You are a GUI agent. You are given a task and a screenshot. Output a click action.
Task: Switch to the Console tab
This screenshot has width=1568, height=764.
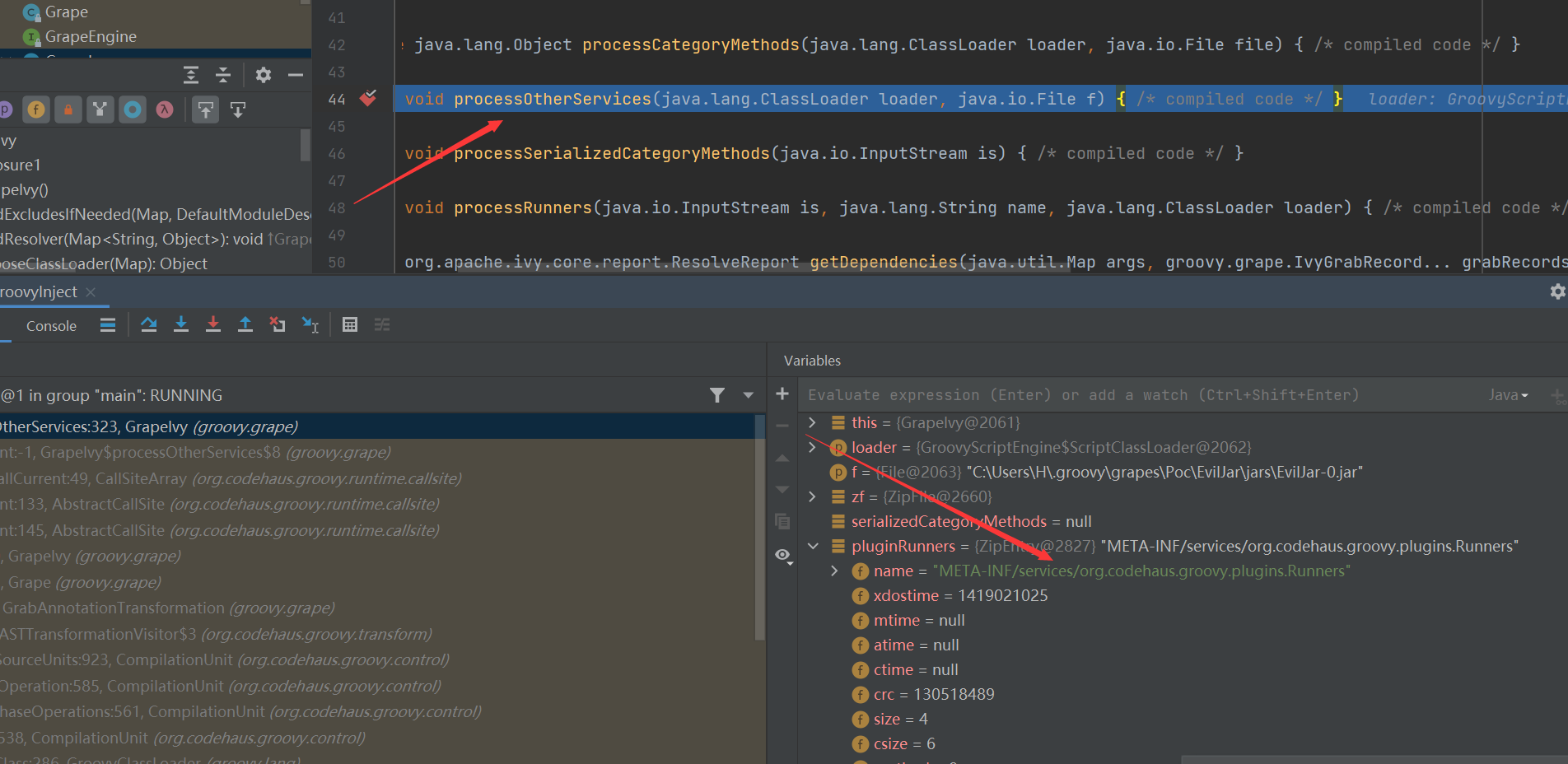(51, 326)
